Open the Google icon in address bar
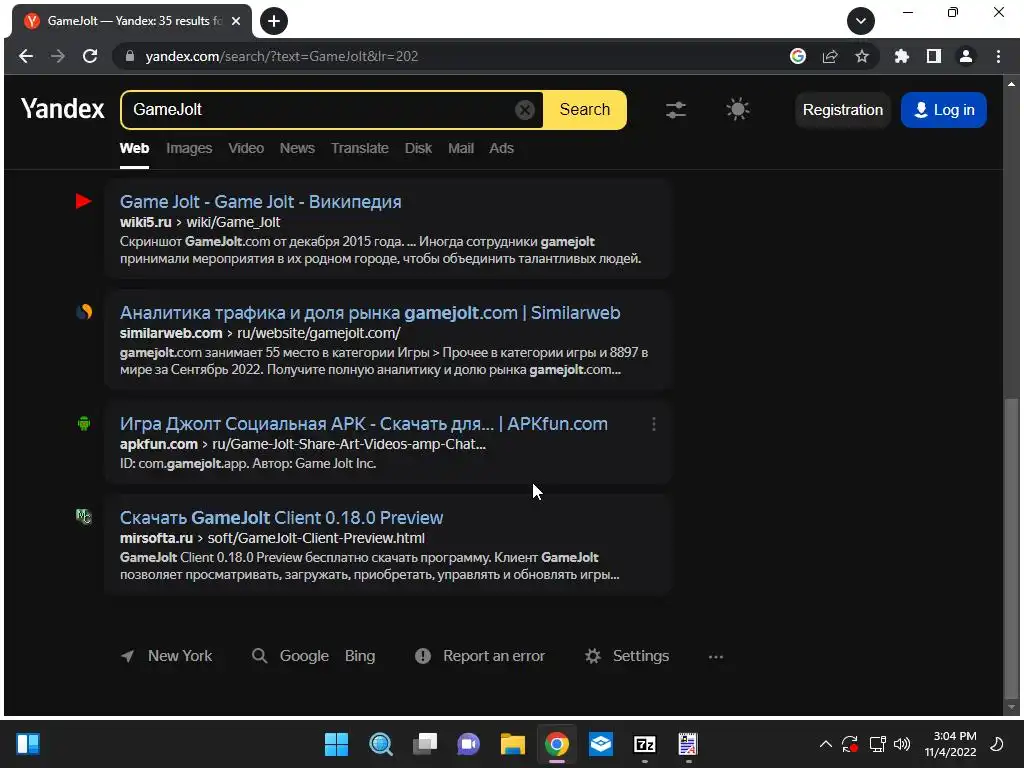The width and height of the screenshot is (1024, 768). 797,56
